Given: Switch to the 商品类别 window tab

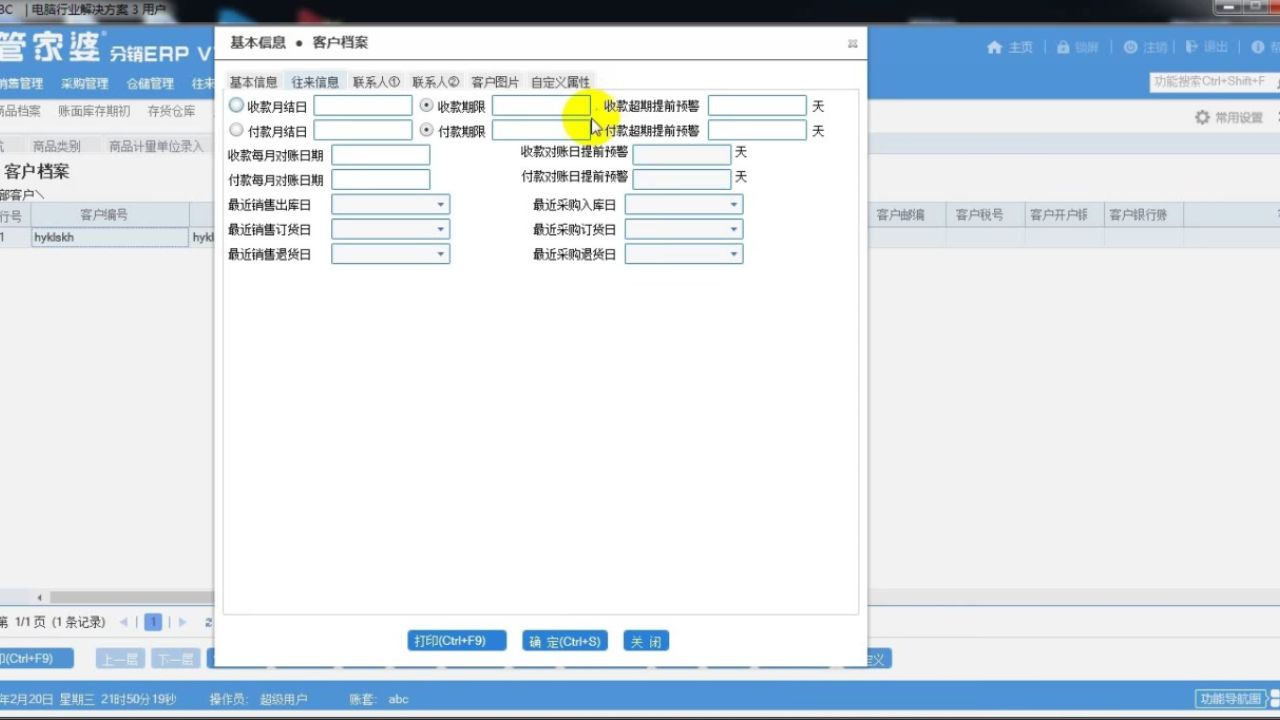Looking at the screenshot, I should click(x=56, y=146).
